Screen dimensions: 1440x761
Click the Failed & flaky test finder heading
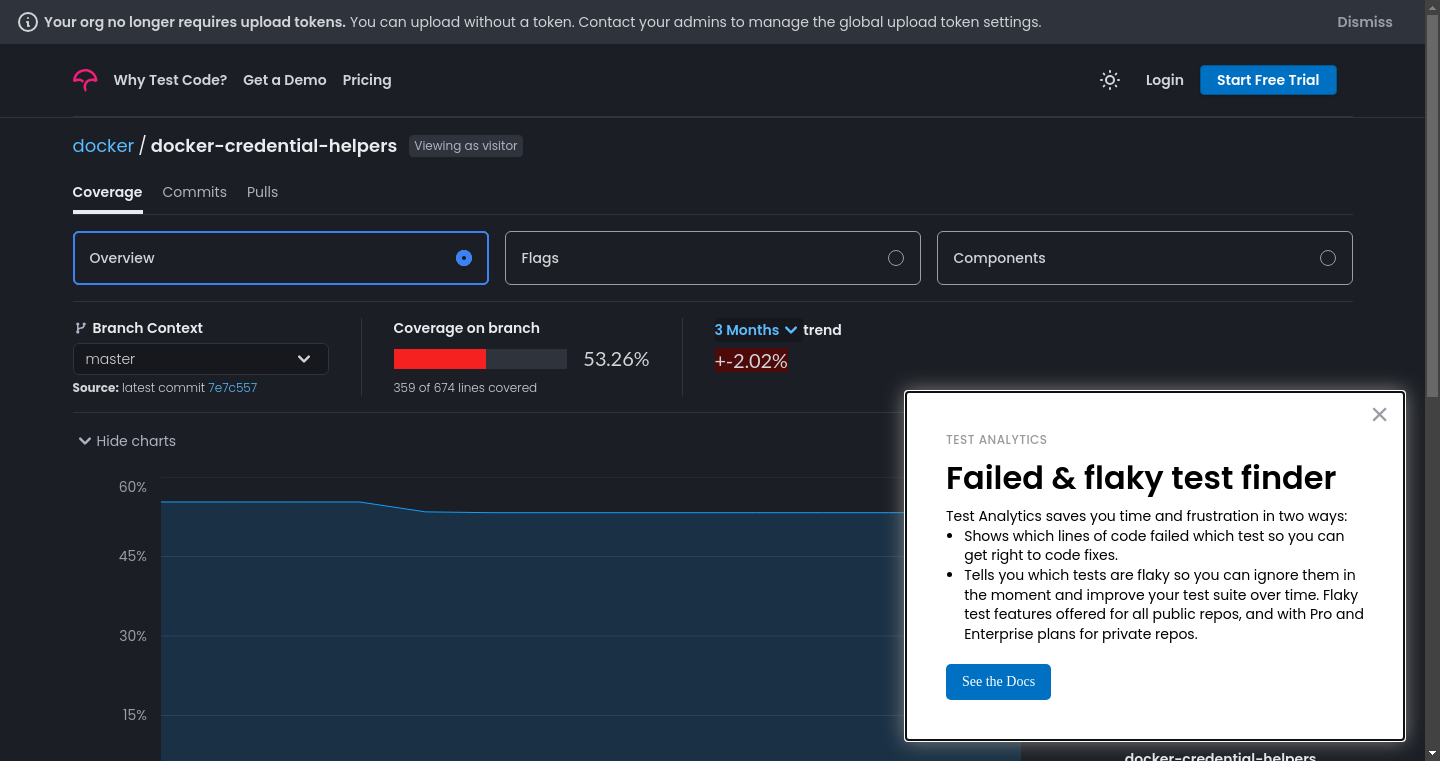pos(1141,478)
